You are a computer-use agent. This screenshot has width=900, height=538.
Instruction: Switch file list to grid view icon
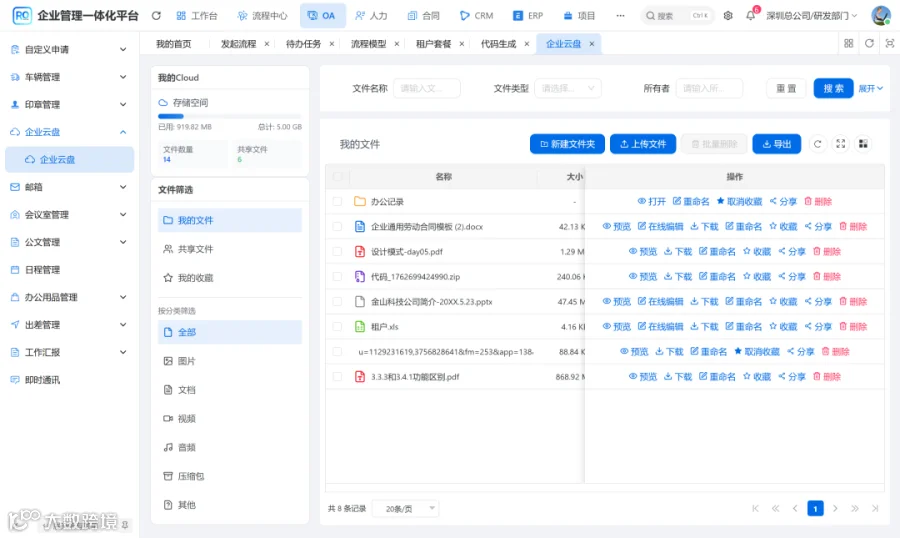(x=863, y=144)
